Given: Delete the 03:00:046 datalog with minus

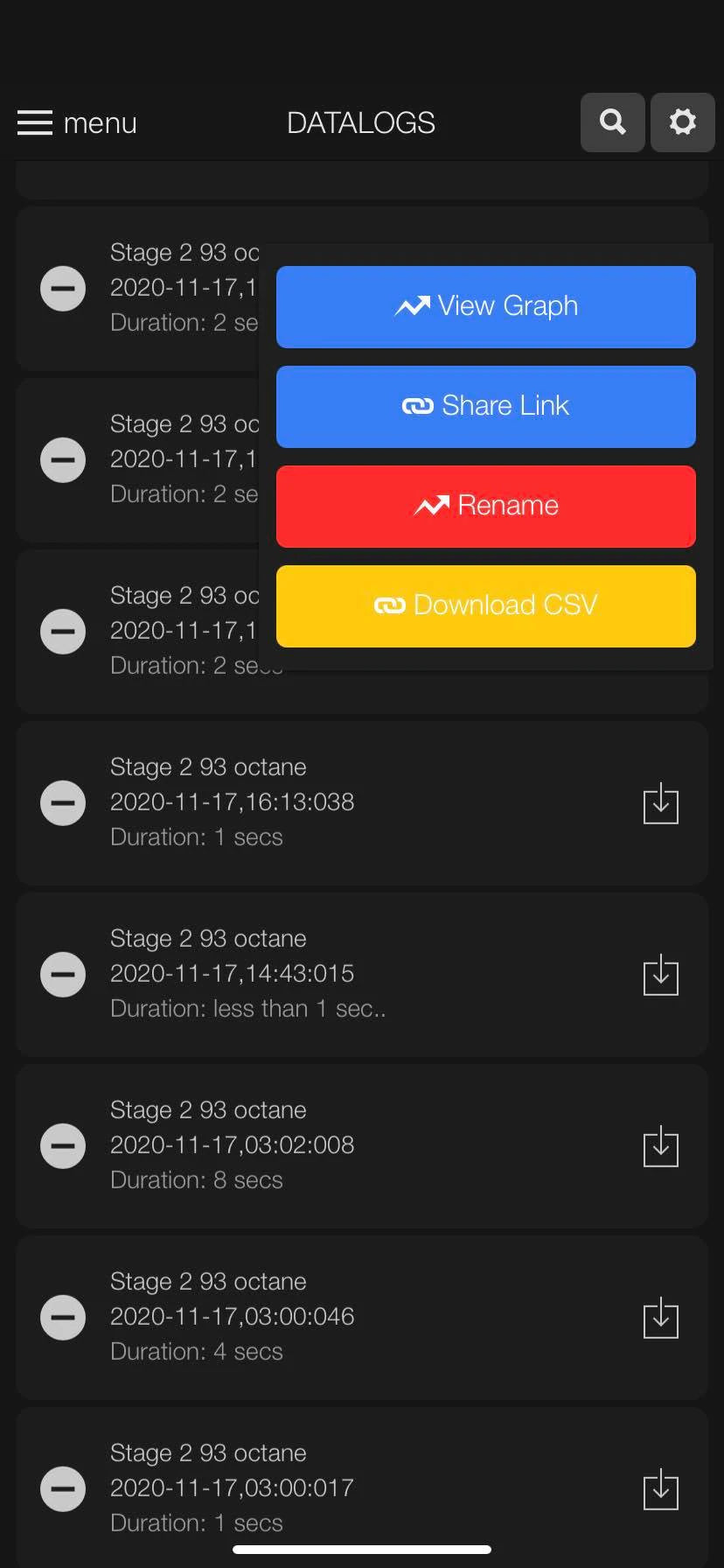Looking at the screenshot, I should [63, 1318].
